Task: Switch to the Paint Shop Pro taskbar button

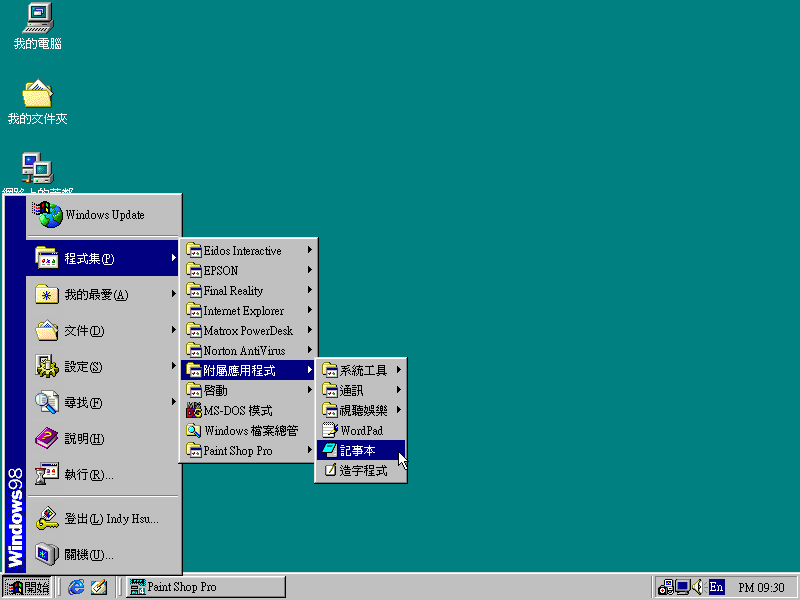Action: (205, 587)
